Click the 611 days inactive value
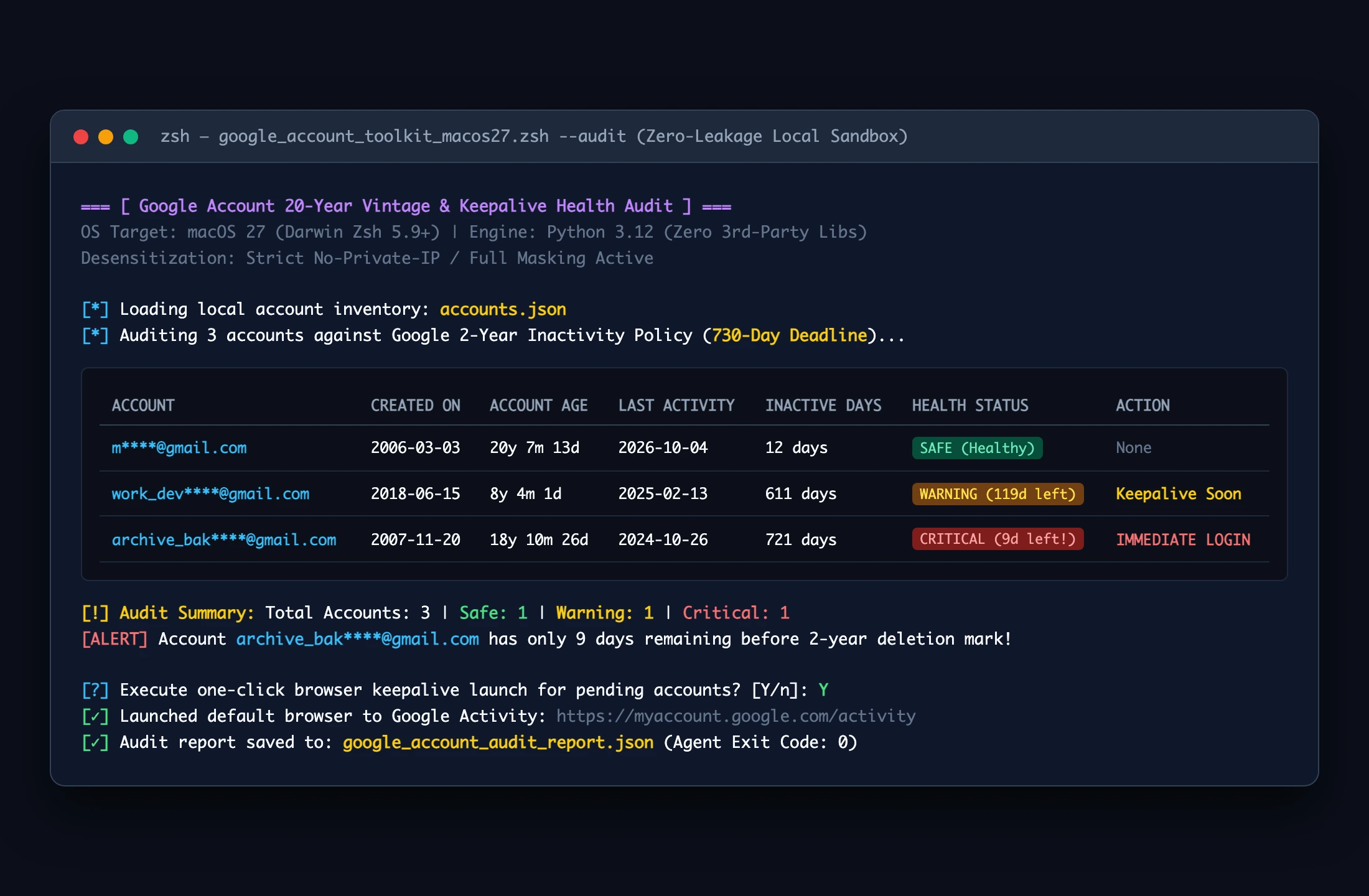 tap(801, 494)
